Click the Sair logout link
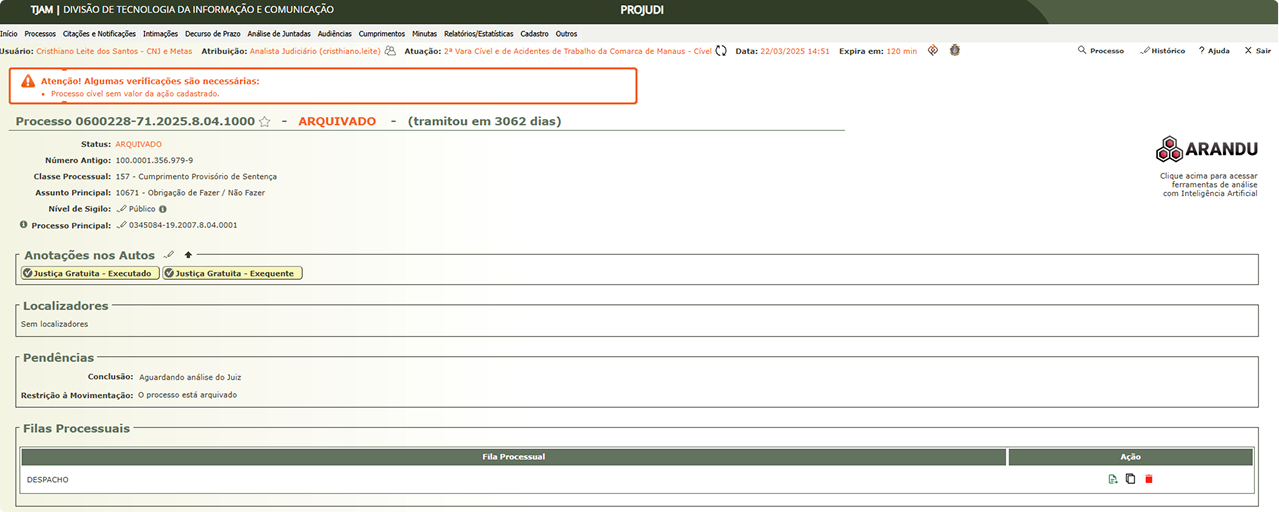The height and width of the screenshot is (512, 1279). (x=1256, y=51)
